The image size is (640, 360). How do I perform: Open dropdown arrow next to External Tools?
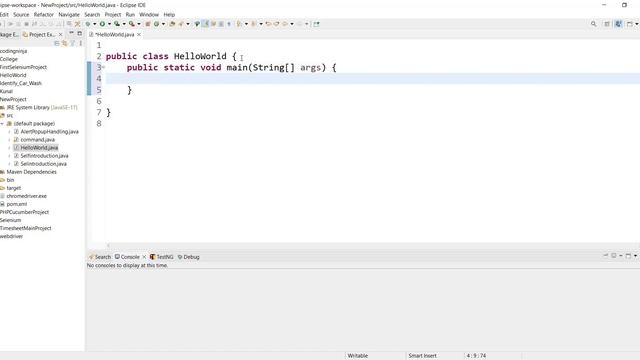coord(139,24)
